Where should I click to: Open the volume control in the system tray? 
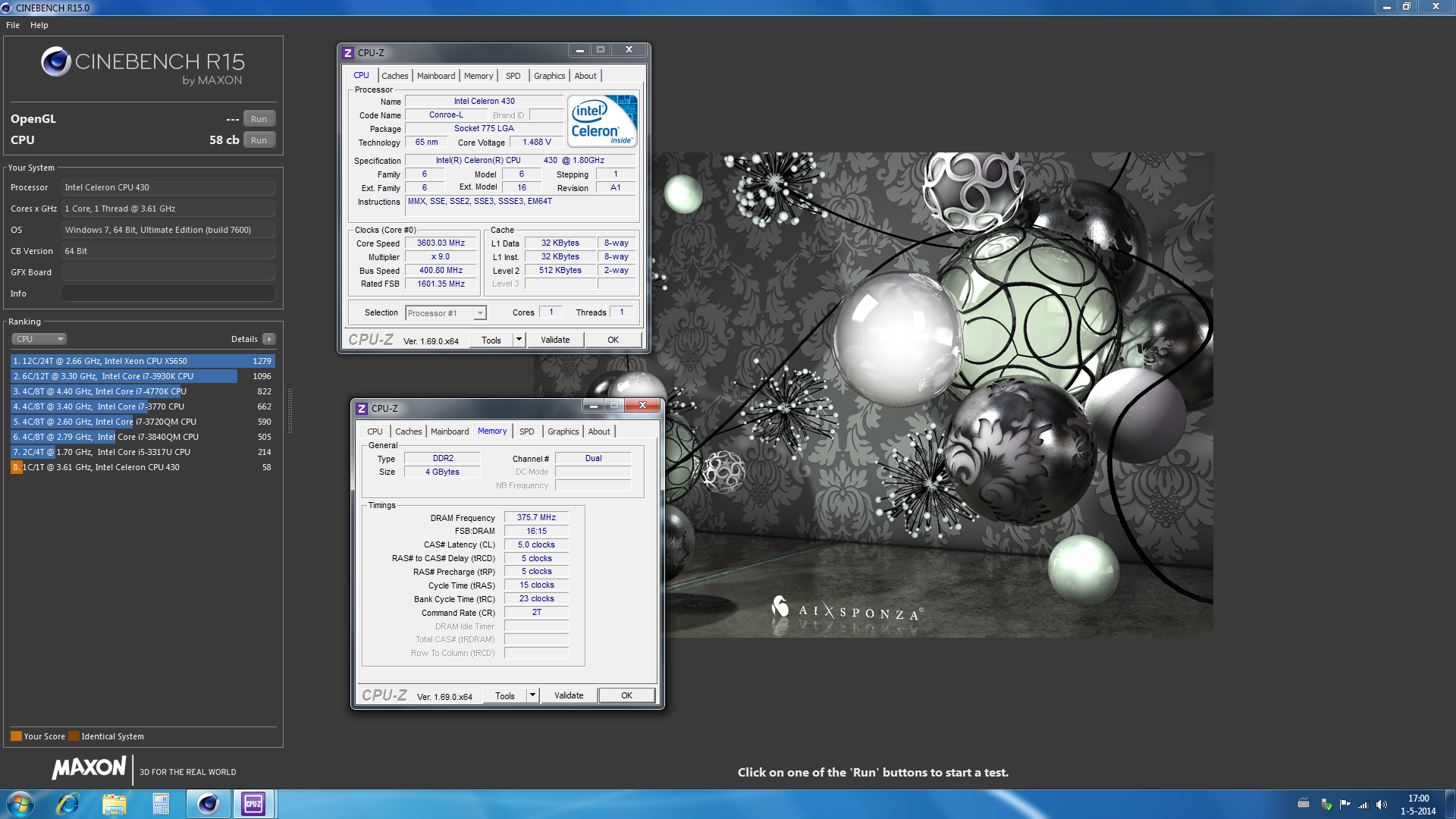(1381, 805)
